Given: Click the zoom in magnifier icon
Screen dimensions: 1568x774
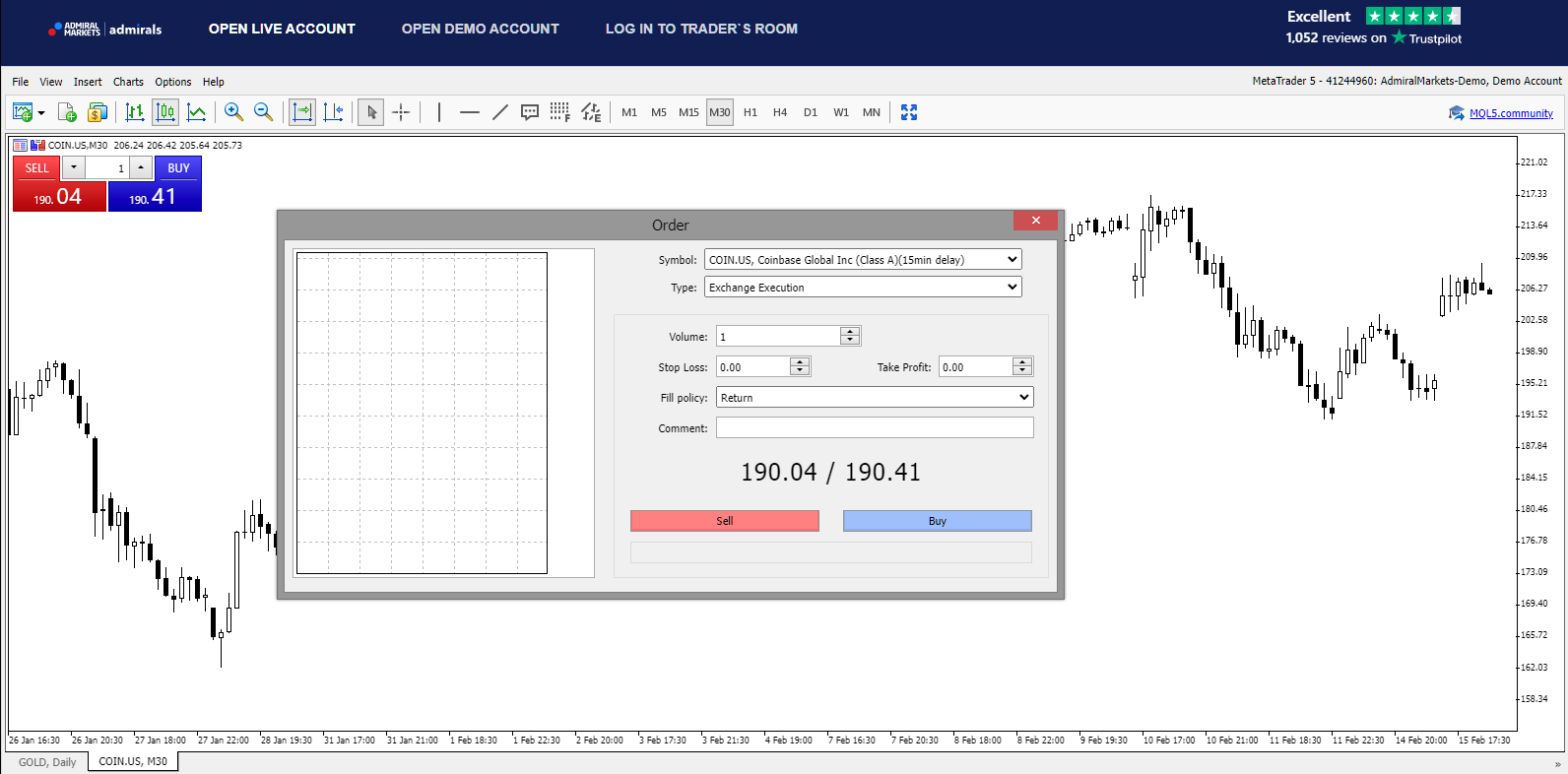Looking at the screenshot, I should click(233, 112).
